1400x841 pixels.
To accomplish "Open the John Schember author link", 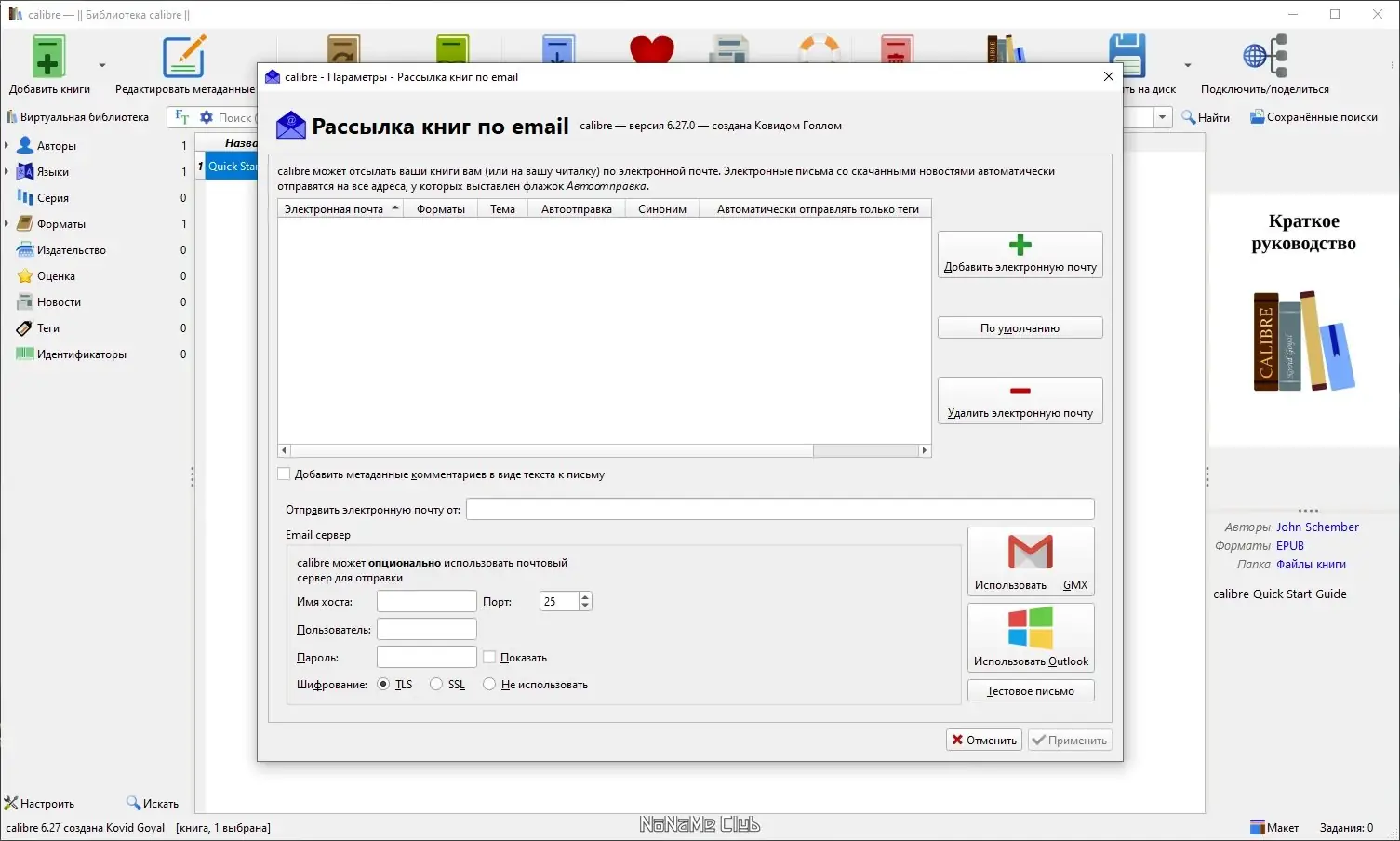I will tap(1317, 527).
